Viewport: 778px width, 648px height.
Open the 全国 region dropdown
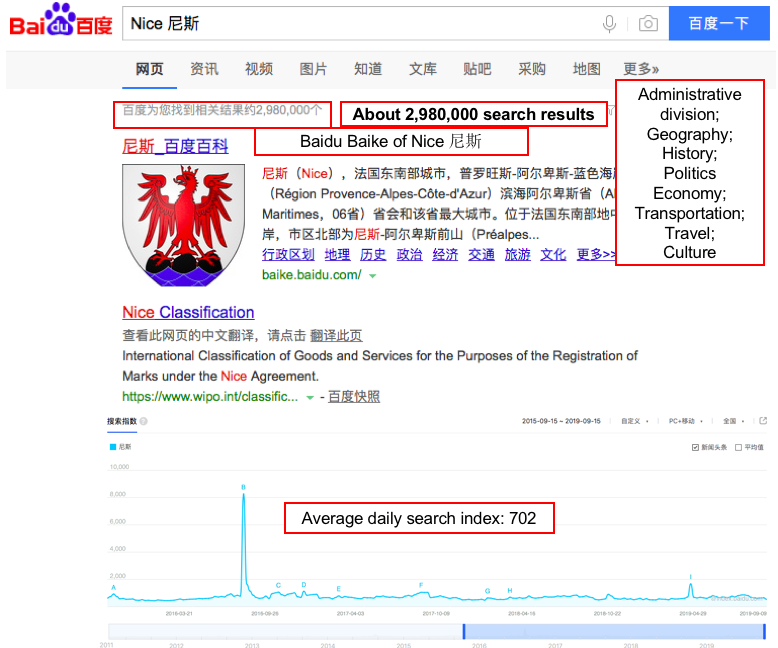[733, 421]
